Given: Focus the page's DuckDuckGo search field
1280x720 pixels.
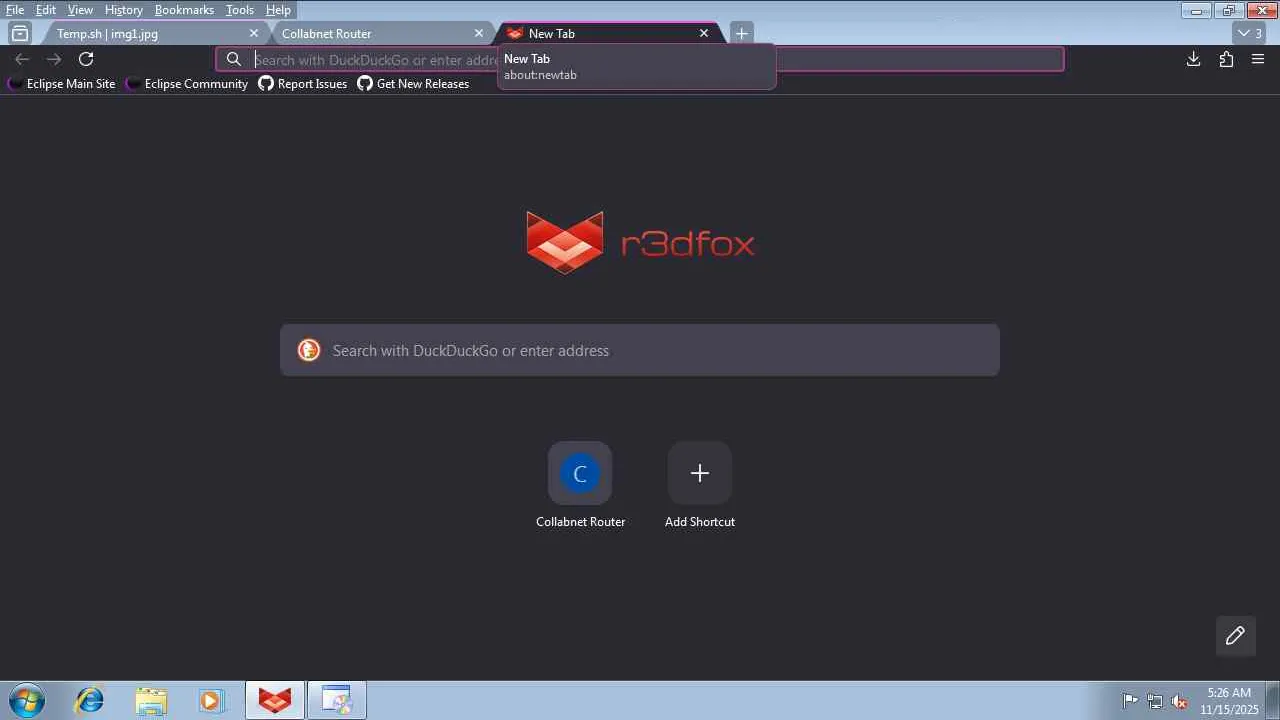Looking at the screenshot, I should pos(640,350).
